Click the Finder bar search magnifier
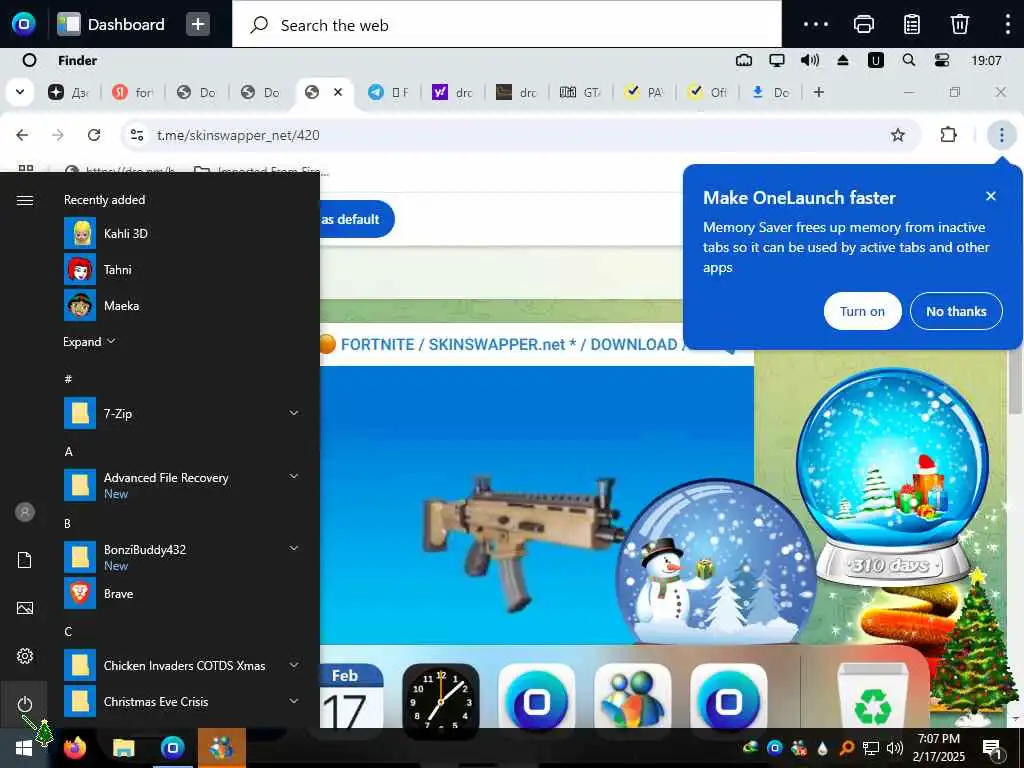1024x768 pixels. click(x=908, y=60)
